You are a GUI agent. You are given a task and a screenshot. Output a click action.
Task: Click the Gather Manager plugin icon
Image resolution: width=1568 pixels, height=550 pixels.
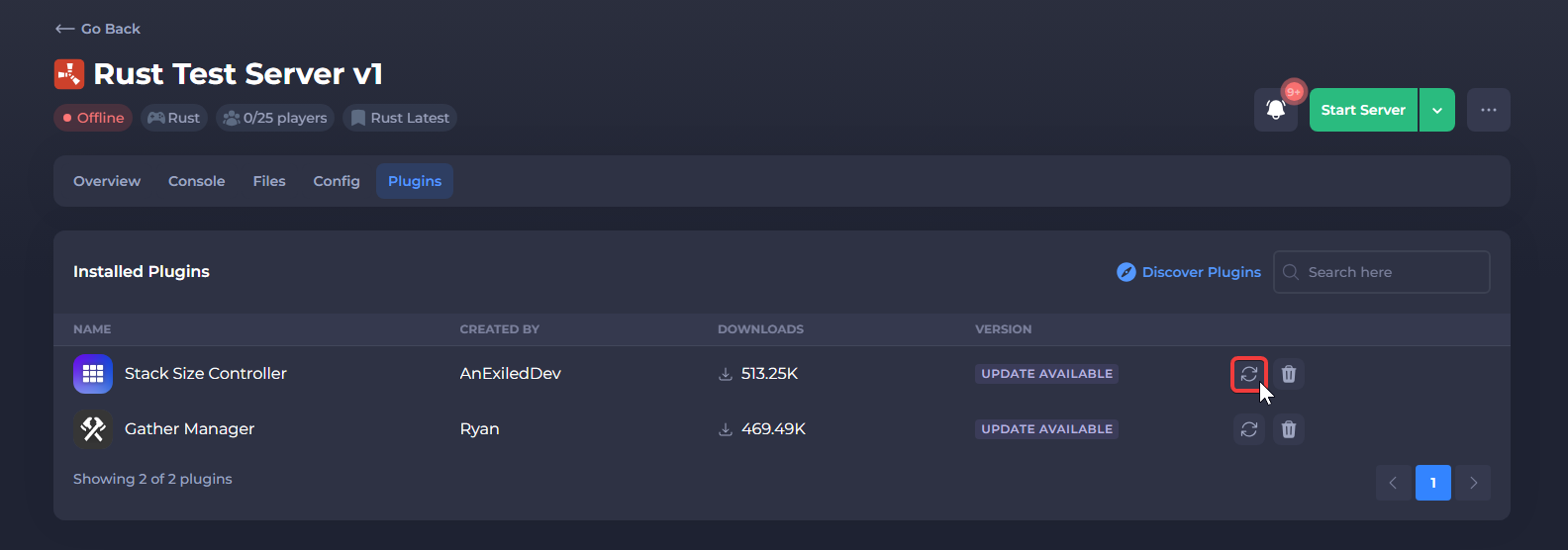(x=93, y=429)
